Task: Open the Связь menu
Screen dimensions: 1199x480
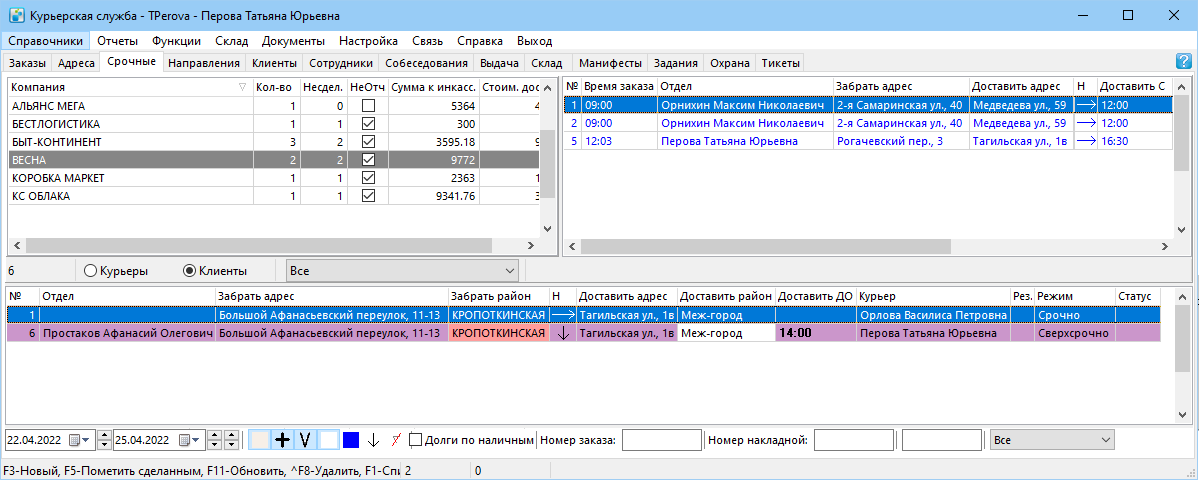Action: [x=427, y=41]
